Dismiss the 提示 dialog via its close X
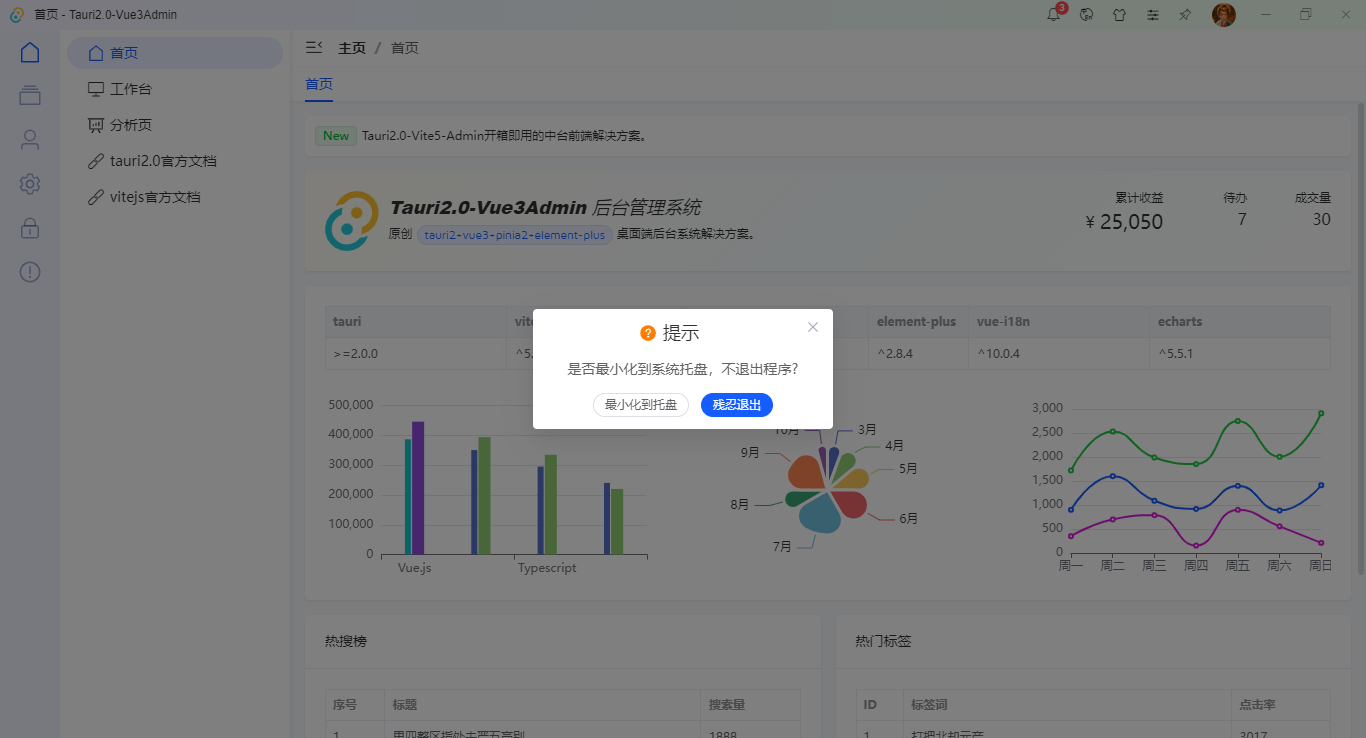This screenshot has height=738, width=1366. 812,327
